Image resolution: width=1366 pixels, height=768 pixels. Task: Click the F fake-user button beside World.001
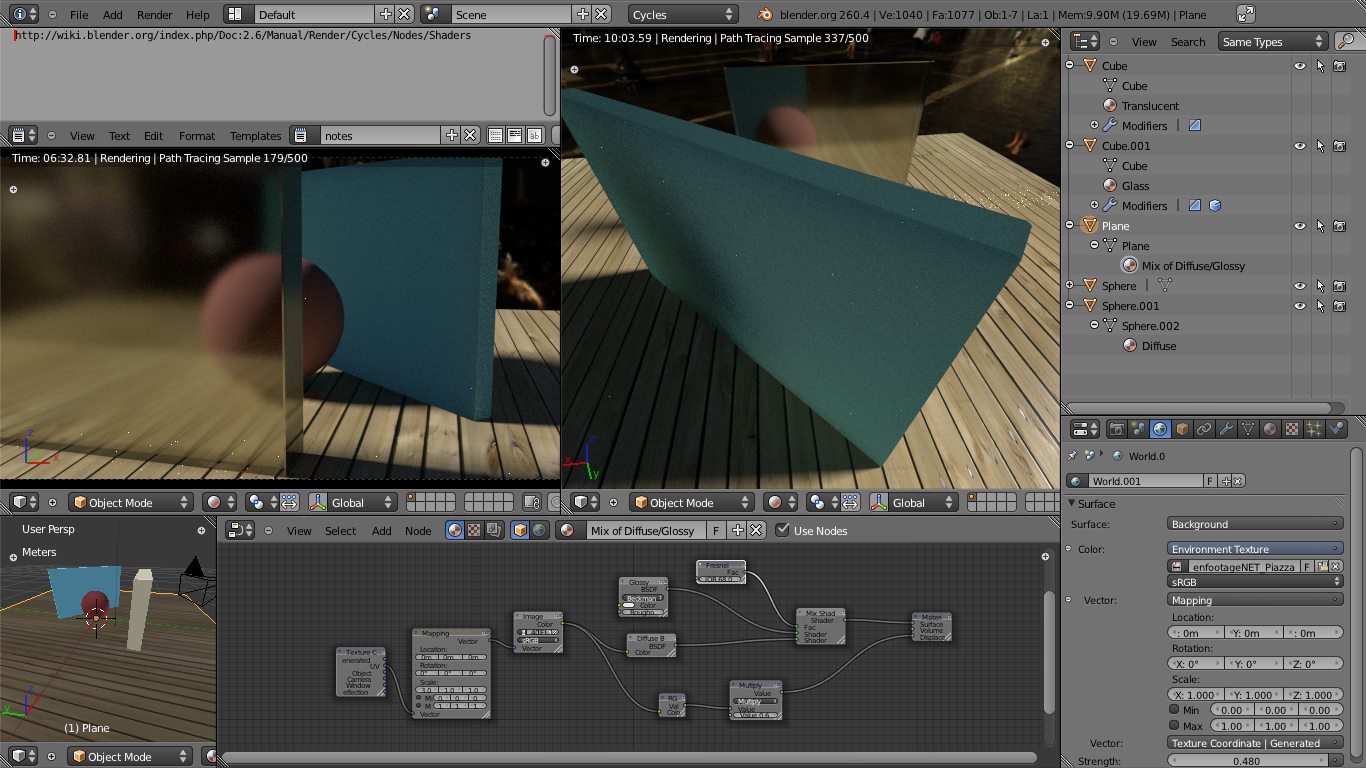click(x=1211, y=481)
